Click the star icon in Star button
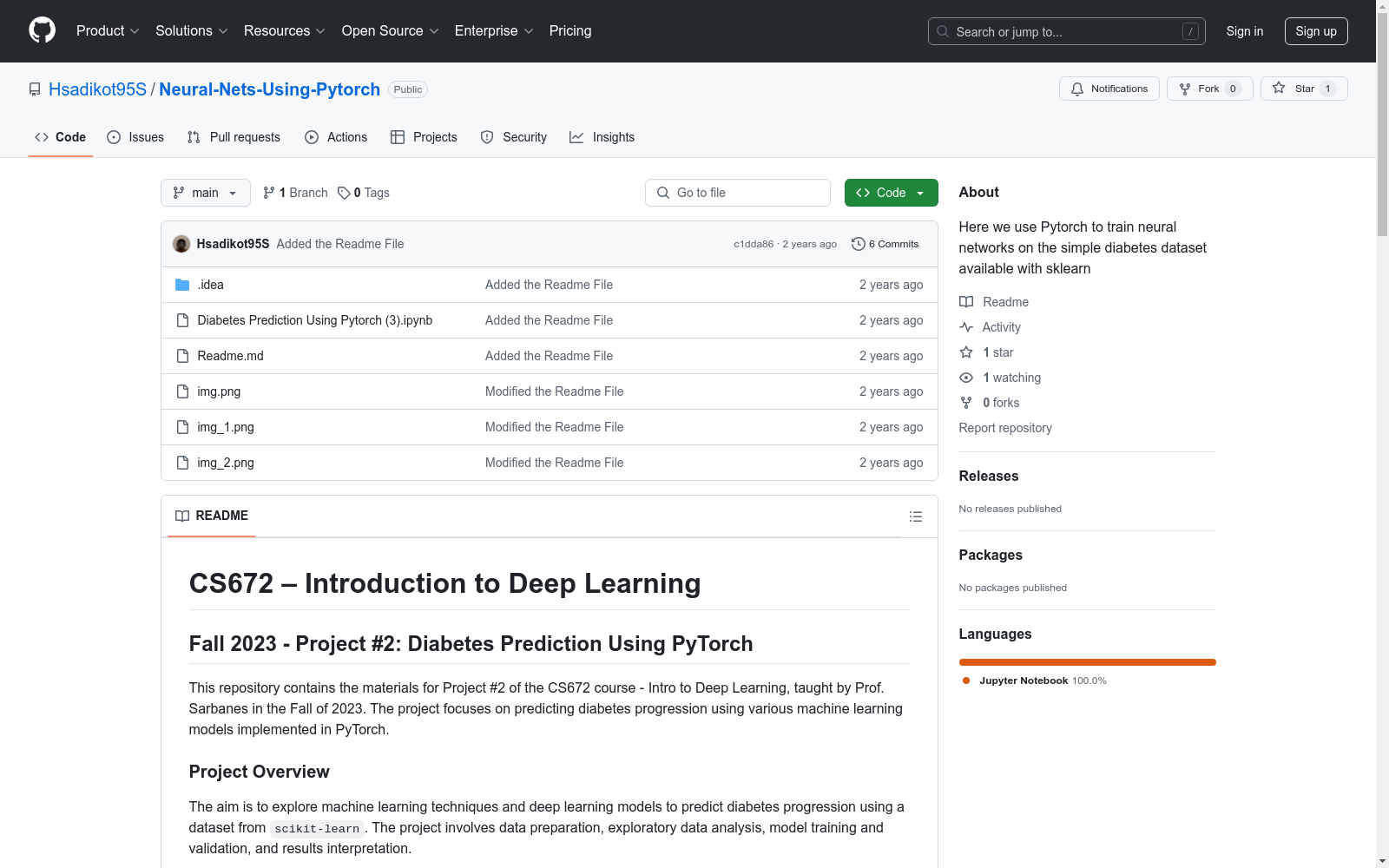The image size is (1389, 868). [1279, 88]
